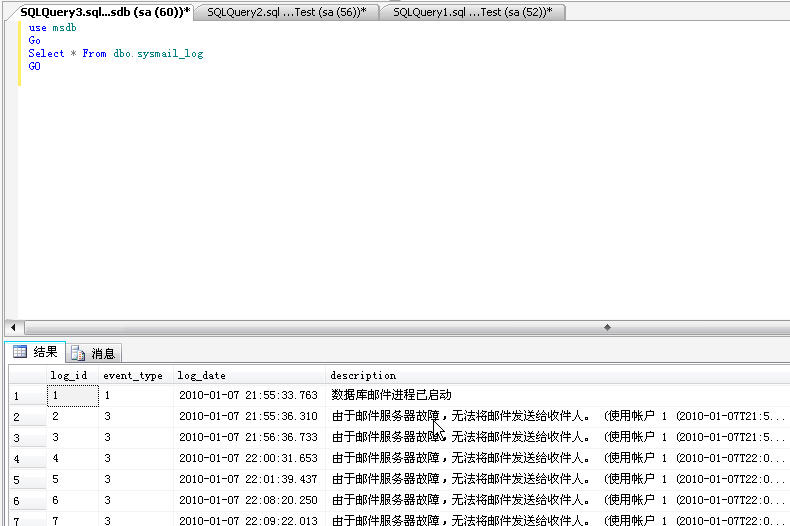Click the select-all corner cell of results grid
The image size is (790, 526).
click(28, 375)
